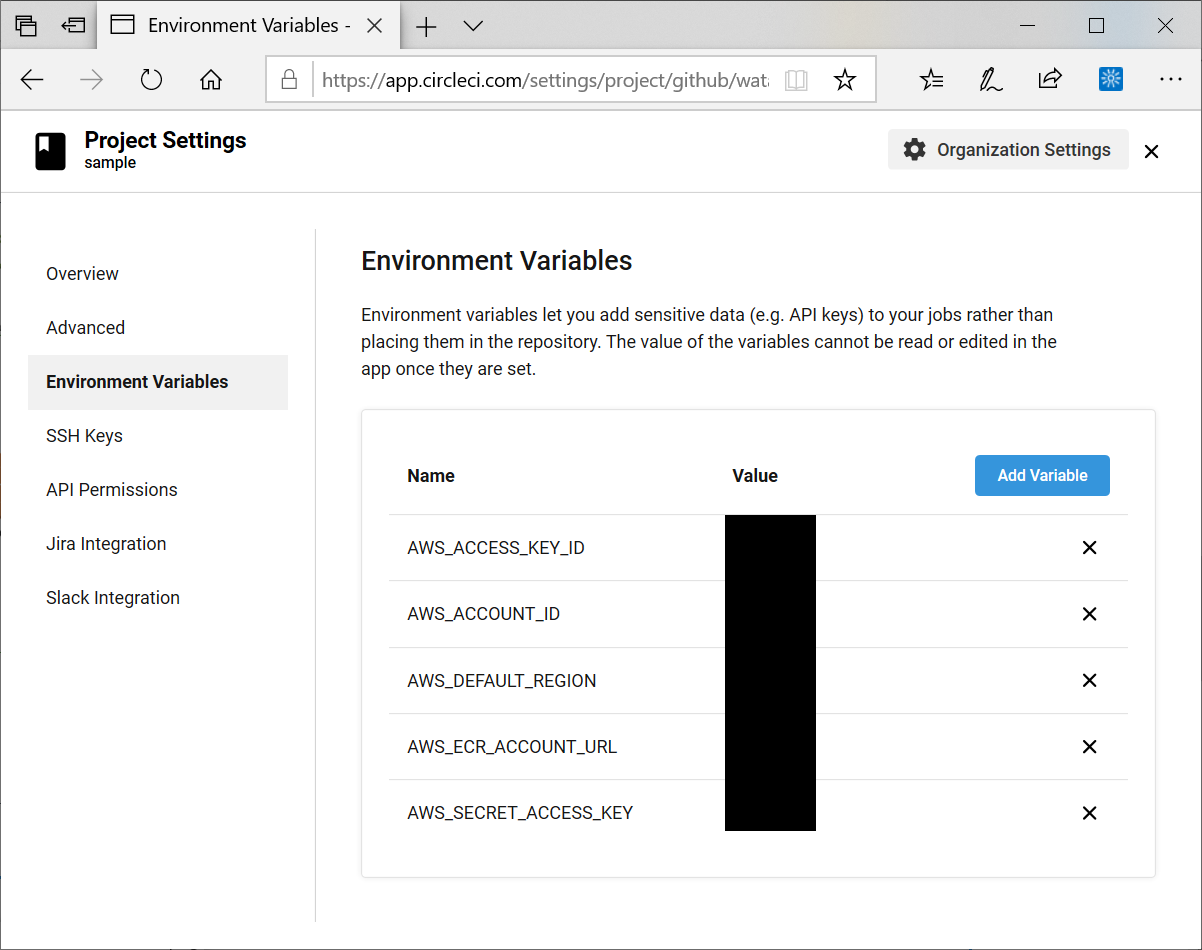Focus the browser address bar
The width and height of the screenshot is (1202, 950).
(545, 80)
